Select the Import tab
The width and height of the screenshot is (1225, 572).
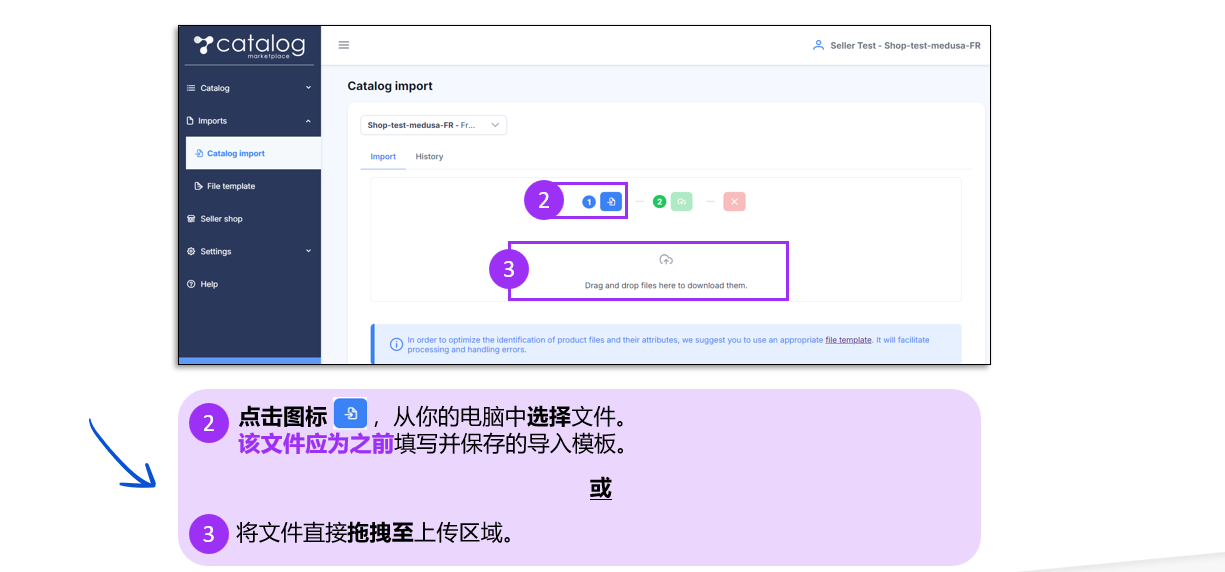tap(383, 157)
